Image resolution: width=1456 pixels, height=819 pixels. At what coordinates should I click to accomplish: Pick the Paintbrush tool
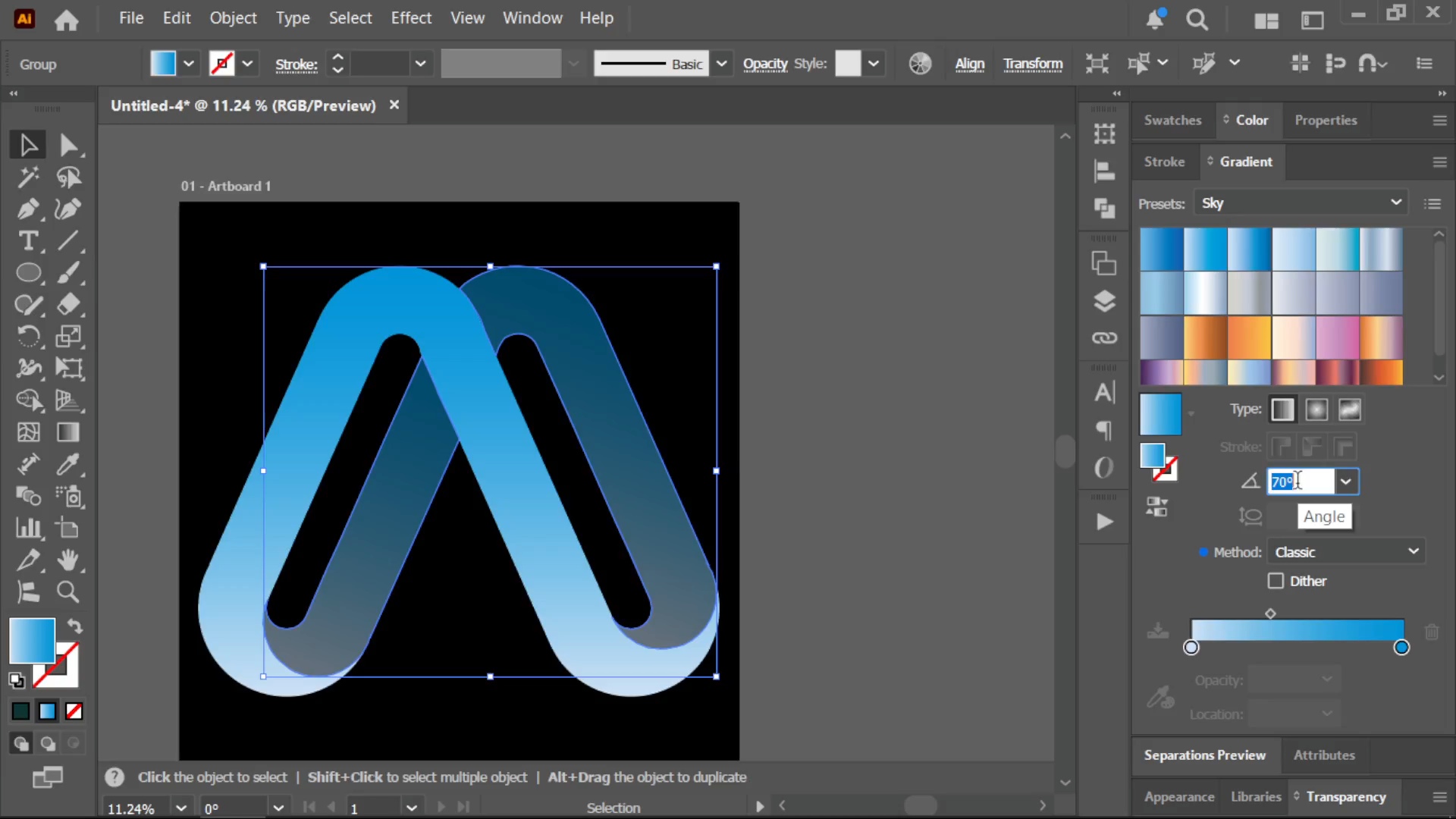tap(68, 273)
